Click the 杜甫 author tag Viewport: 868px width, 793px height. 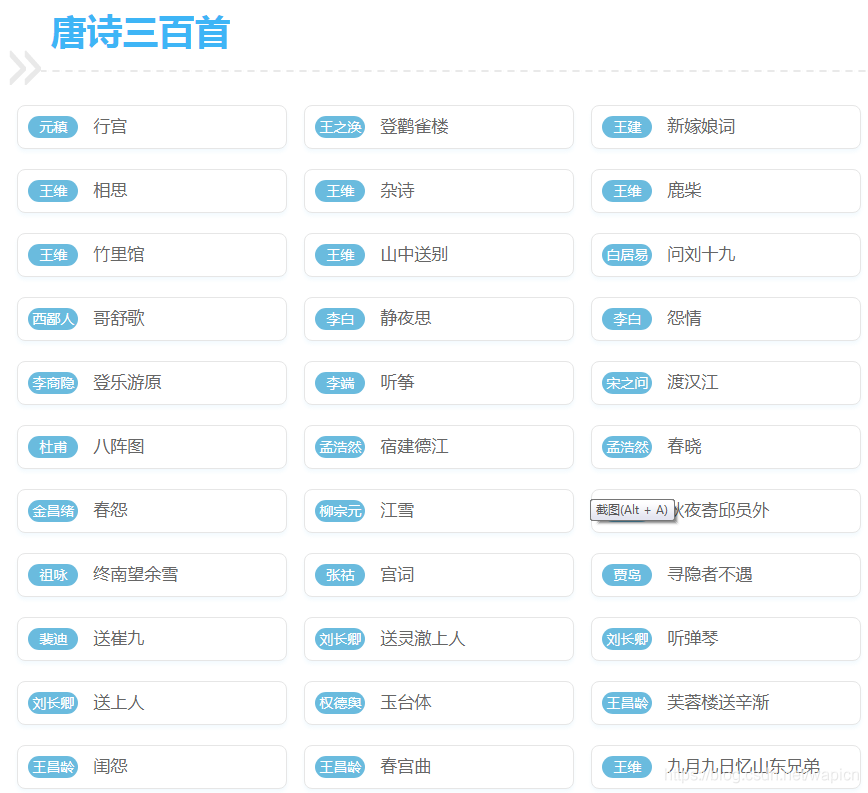pyautogui.click(x=53, y=447)
